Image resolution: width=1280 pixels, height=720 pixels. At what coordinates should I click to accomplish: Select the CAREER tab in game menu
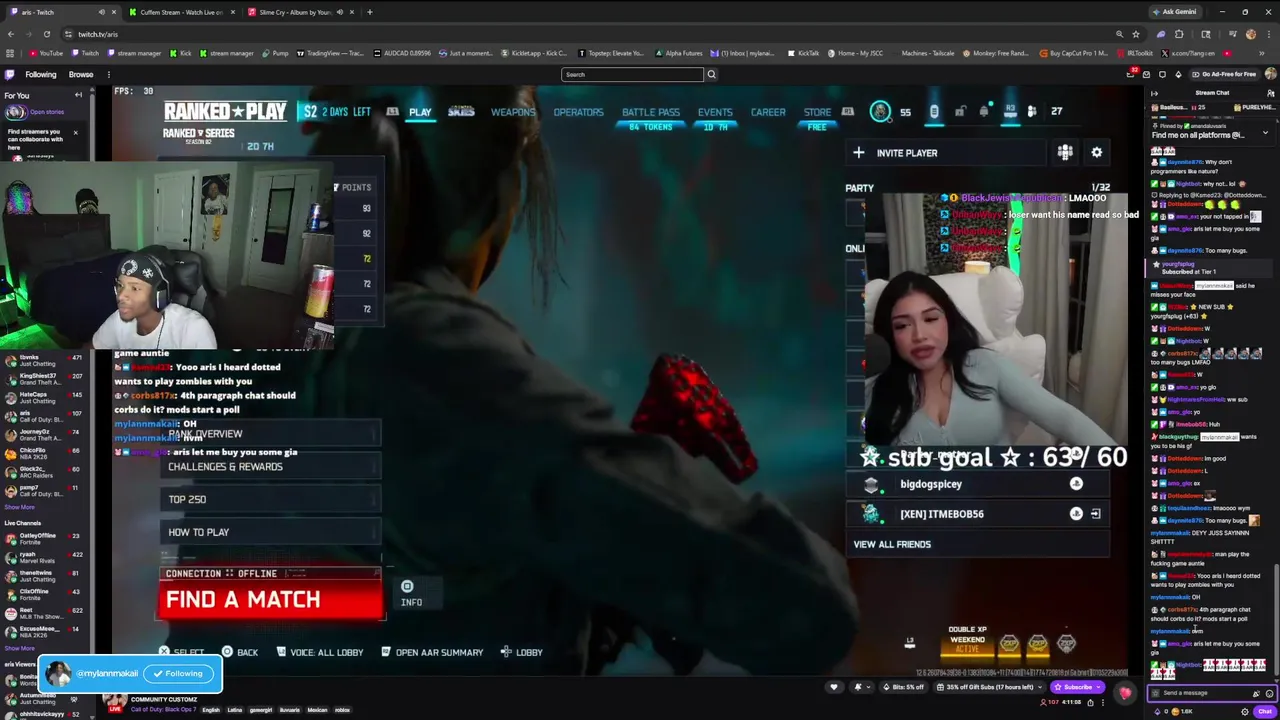(768, 112)
